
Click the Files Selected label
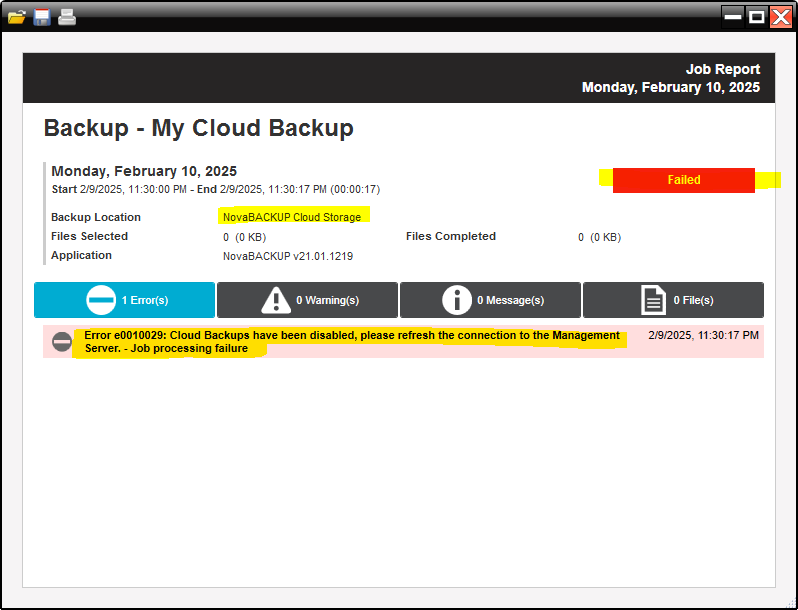tap(89, 236)
